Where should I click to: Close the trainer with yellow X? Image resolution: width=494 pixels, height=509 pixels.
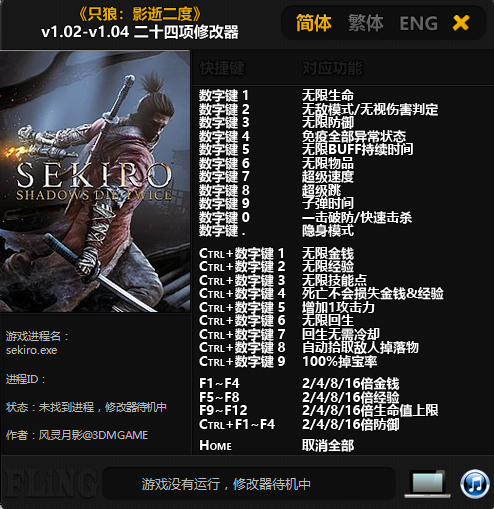click(x=461, y=23)
